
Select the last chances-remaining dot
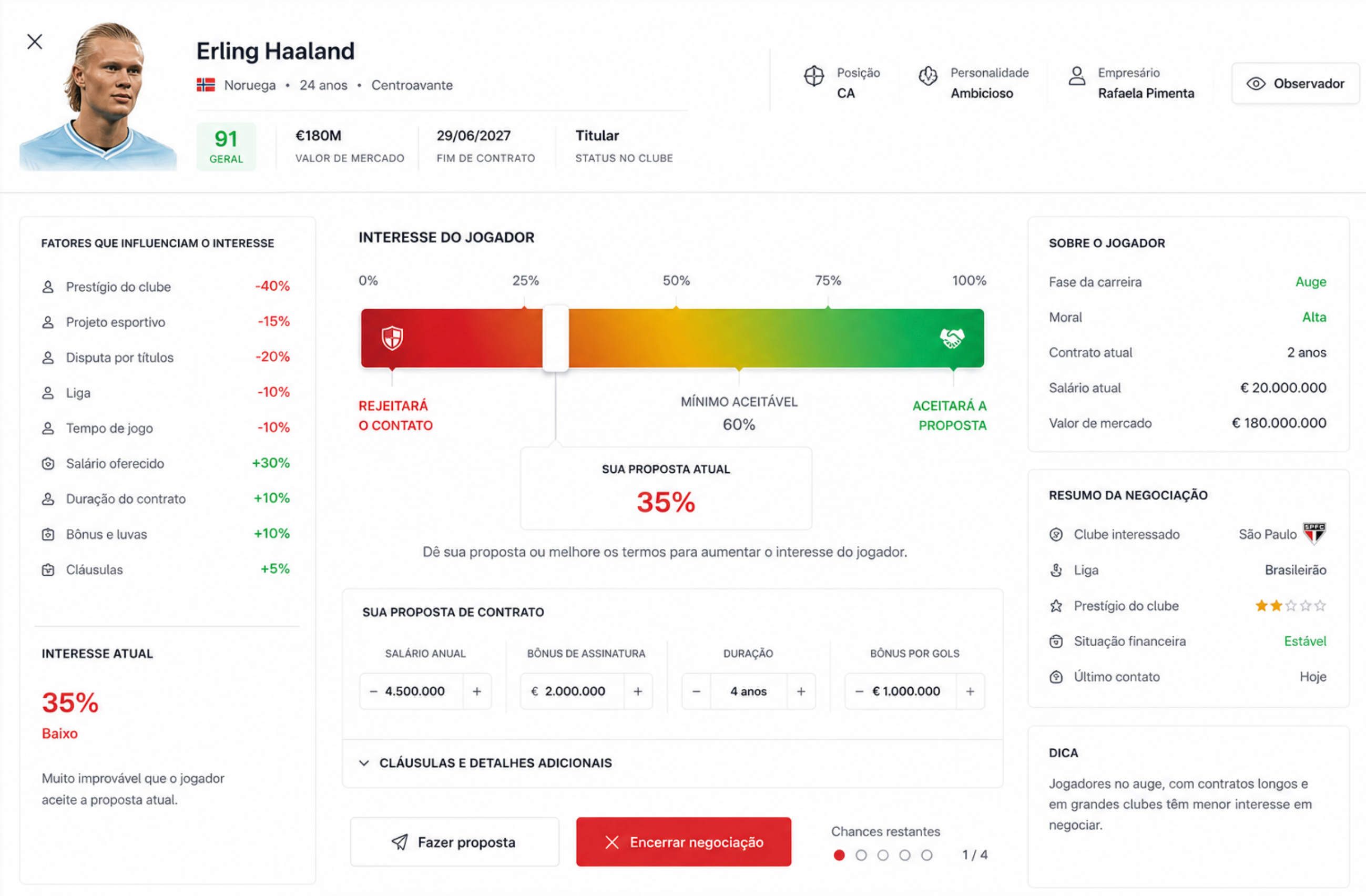(x=926, y=855)
